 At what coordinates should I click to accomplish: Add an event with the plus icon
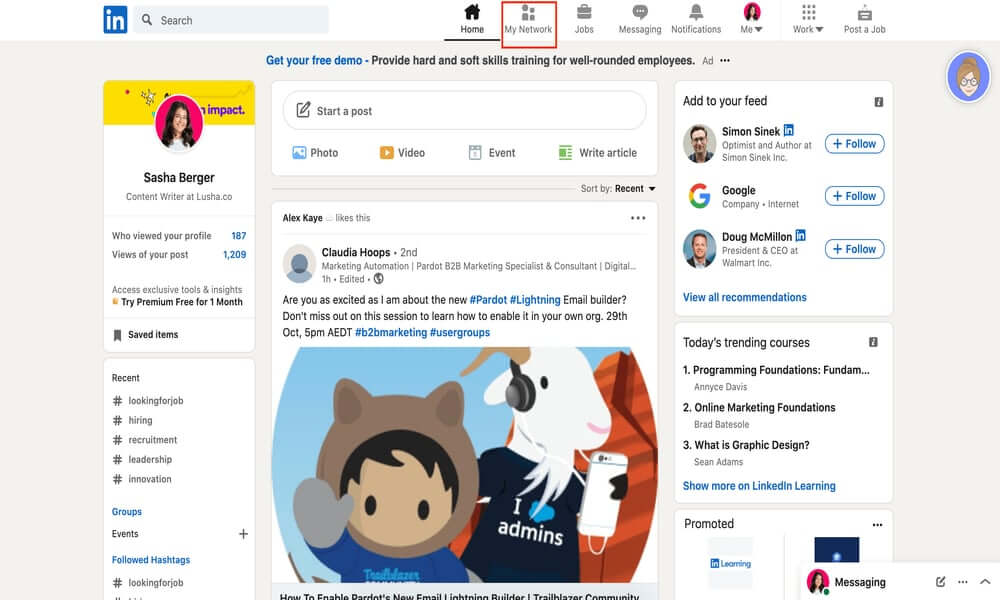click(243, 534)
